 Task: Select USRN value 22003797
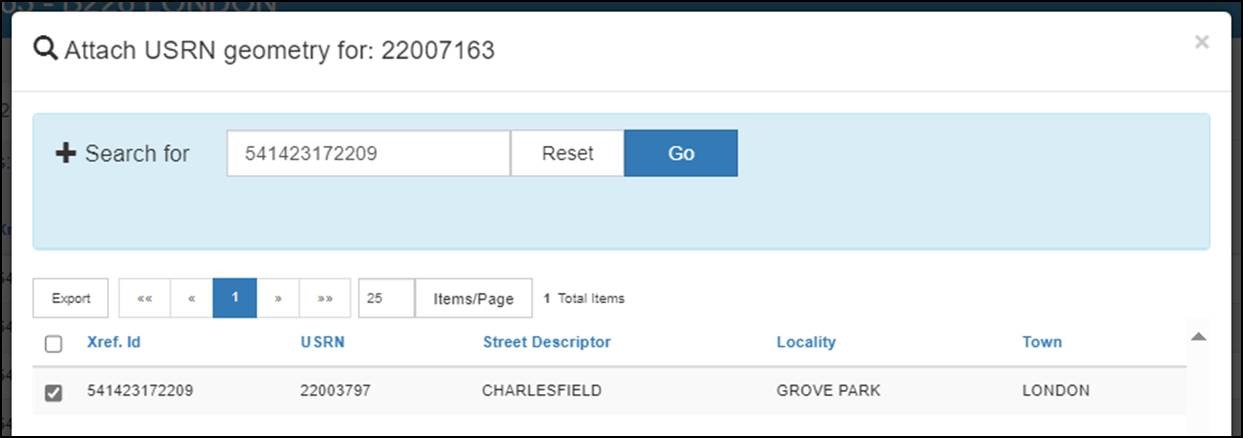(x=335, y=390)
